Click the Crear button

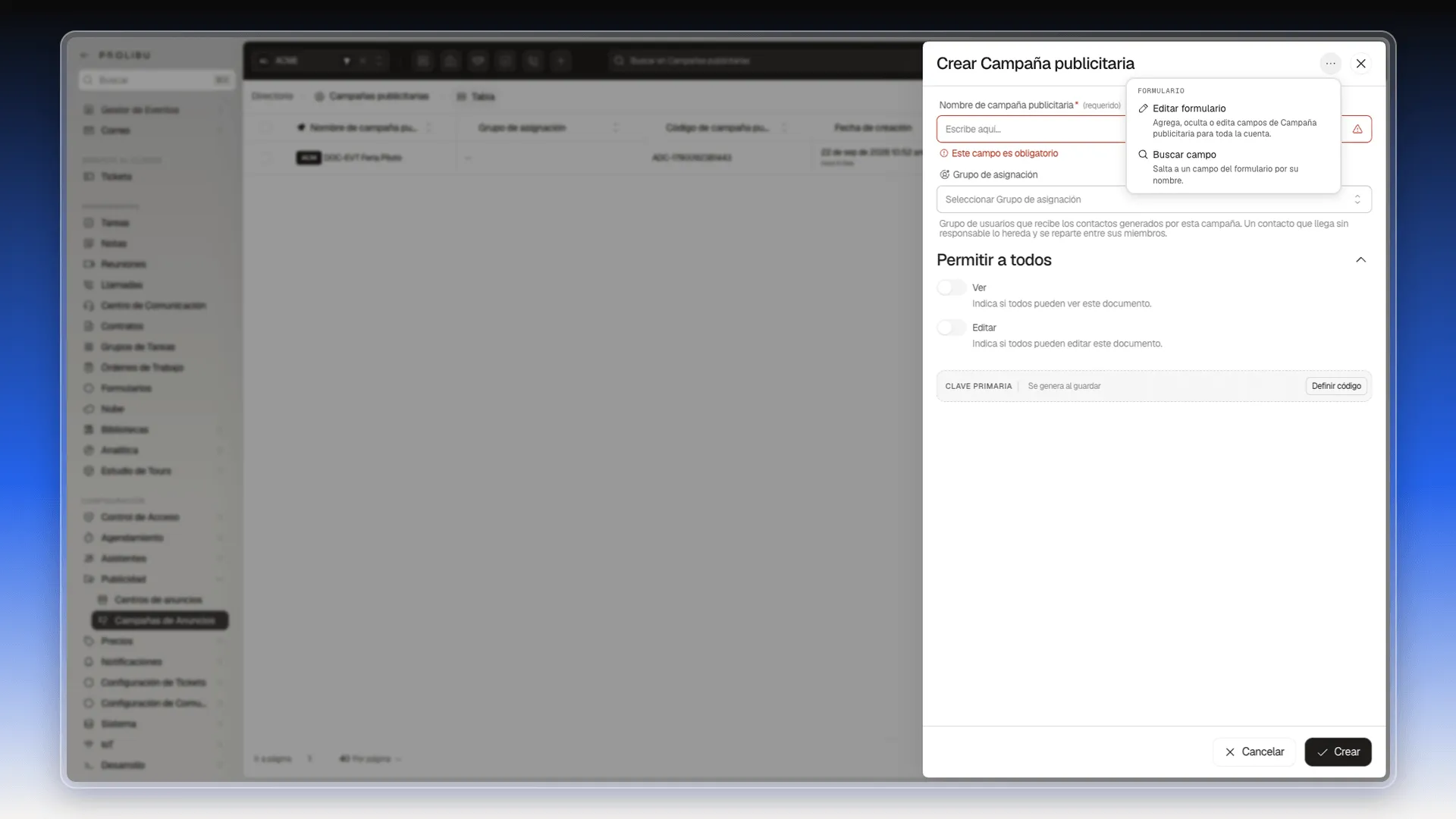pyautogui.click(x=1338, y=752)
